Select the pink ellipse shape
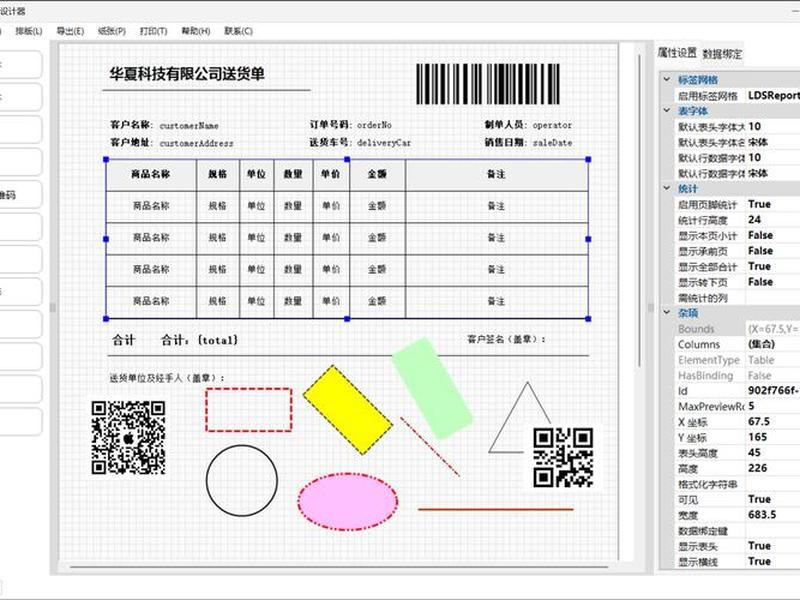 pyautogui.click(x=347, y=502)
